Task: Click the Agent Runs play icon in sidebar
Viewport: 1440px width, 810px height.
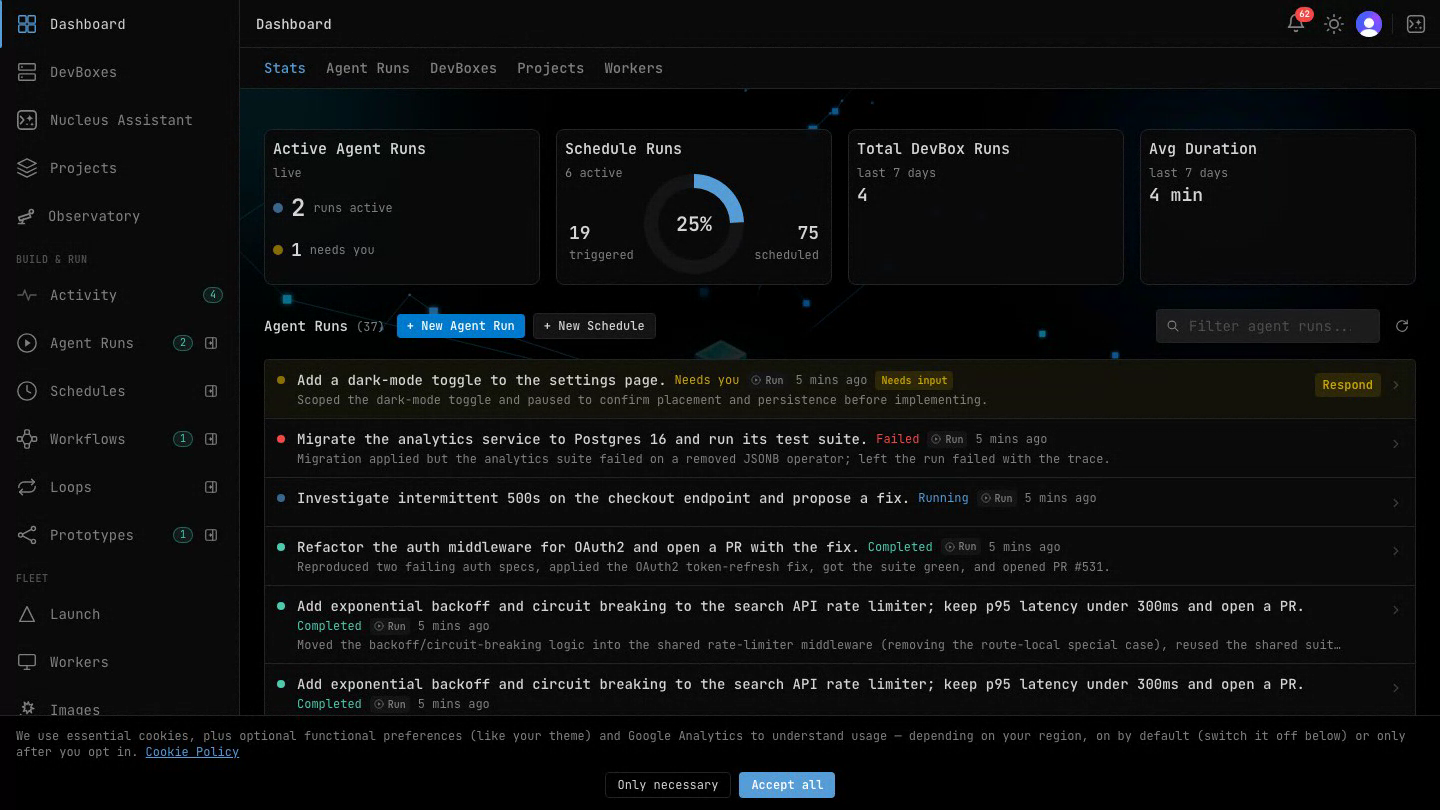Action: click(27, 343)
